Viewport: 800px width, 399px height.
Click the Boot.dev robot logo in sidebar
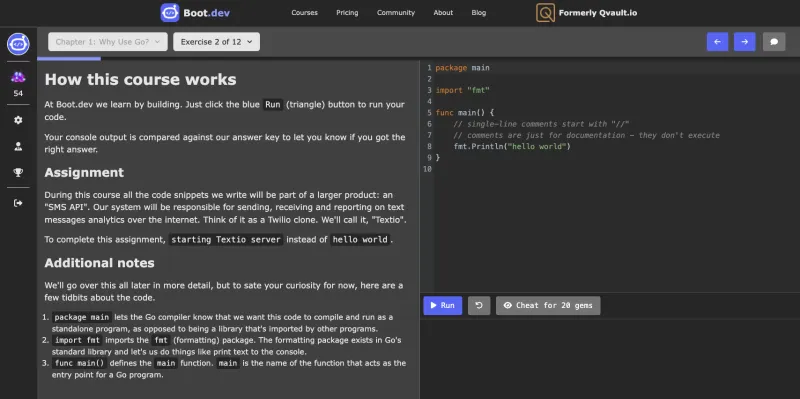click(18, 44)
